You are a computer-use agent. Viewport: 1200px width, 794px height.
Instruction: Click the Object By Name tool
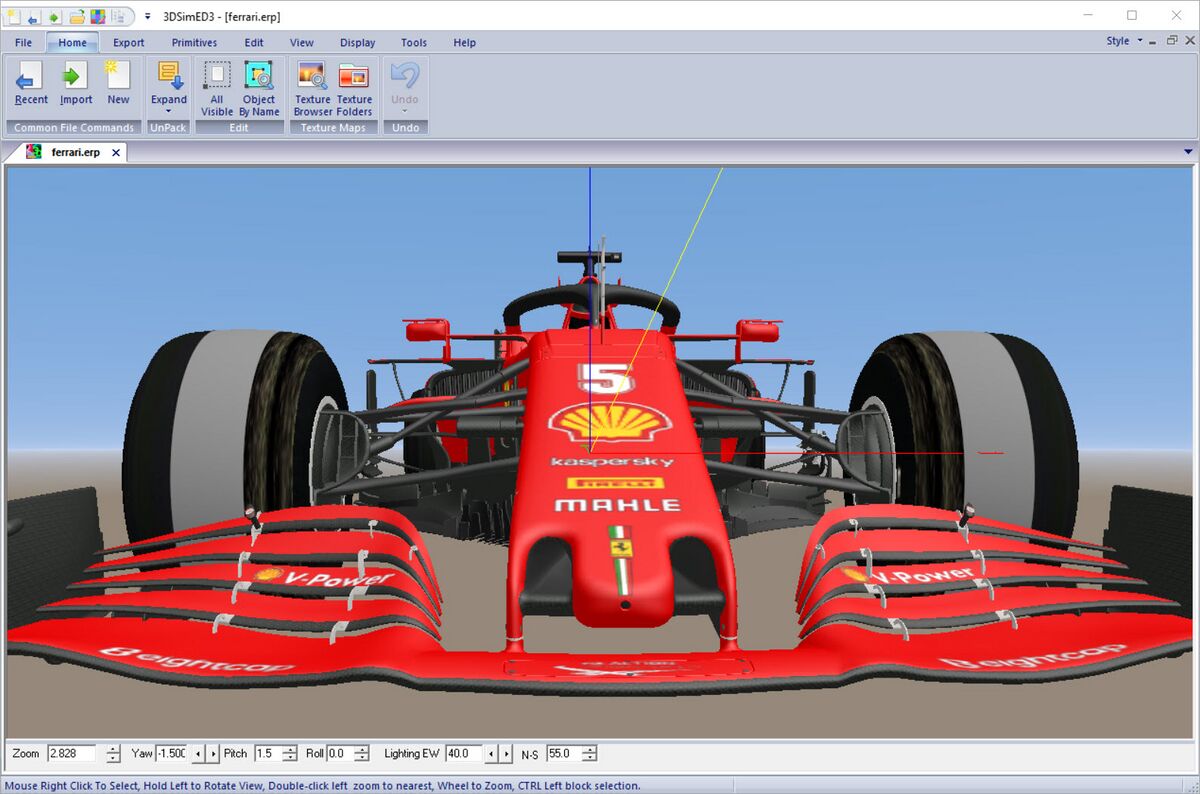259,74
